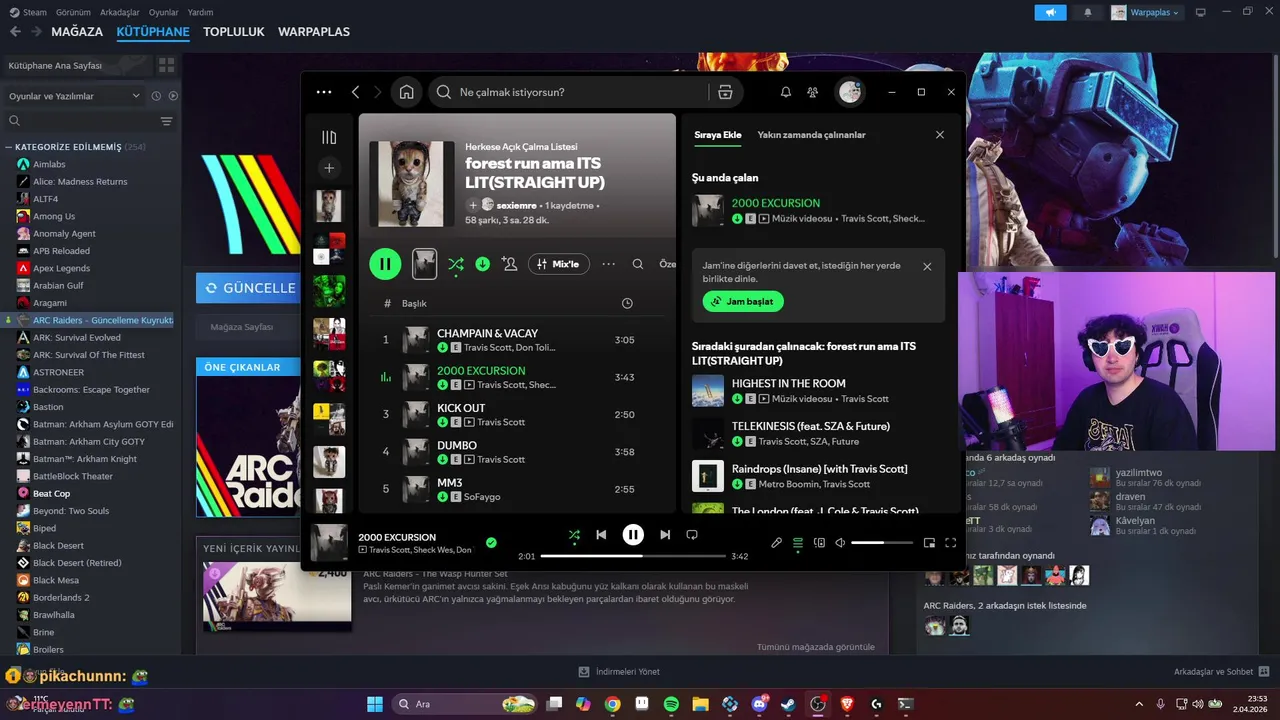The width and height of the screenshot is (1280, 720).
Task: Sort tracks by duration clock icon
Action: pos(627,303)
